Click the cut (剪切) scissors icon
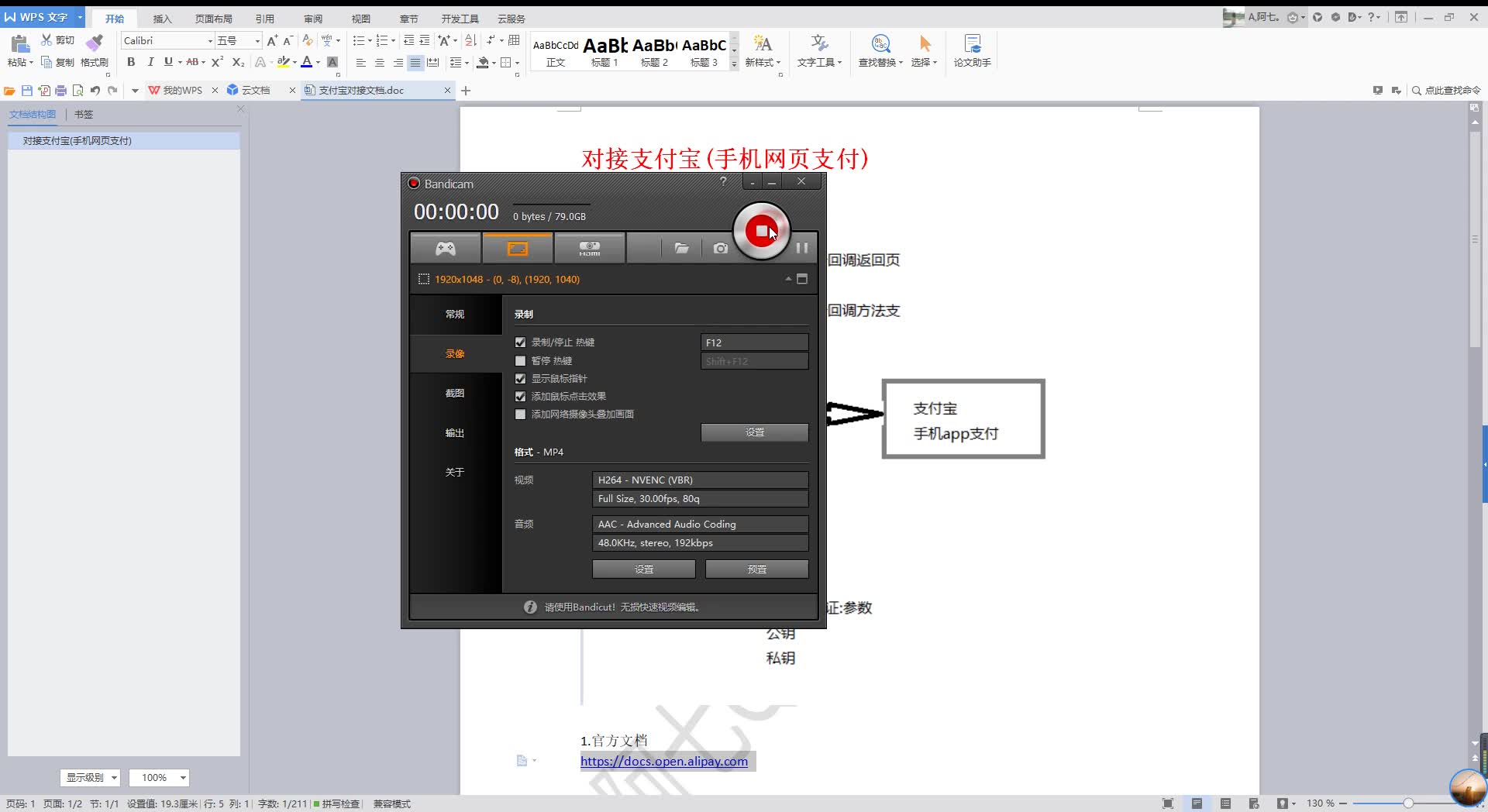Viewport: 1488px width, 812px height. coord(46,40)
